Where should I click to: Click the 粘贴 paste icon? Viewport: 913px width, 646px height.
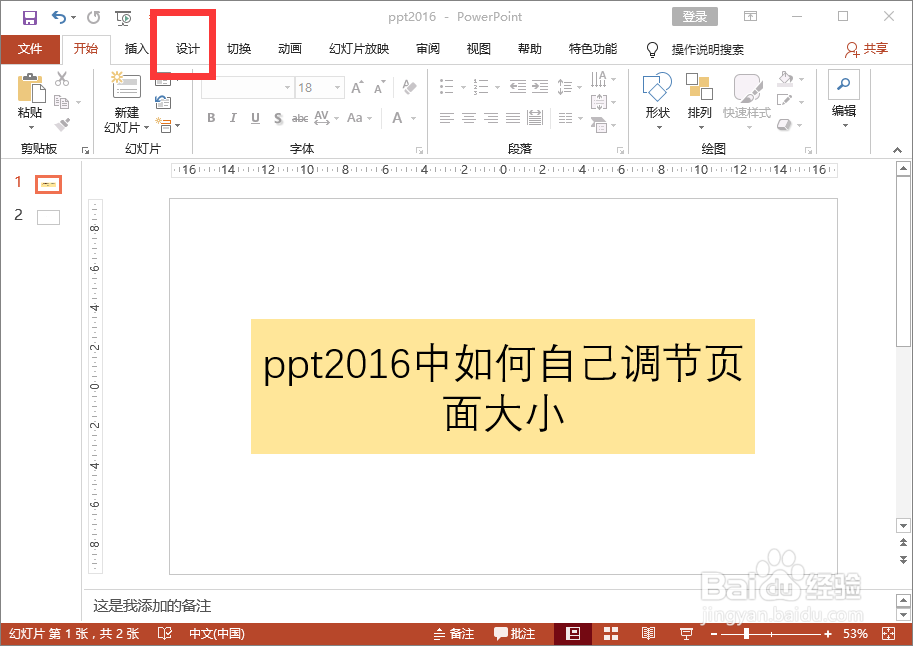(31, 88)
